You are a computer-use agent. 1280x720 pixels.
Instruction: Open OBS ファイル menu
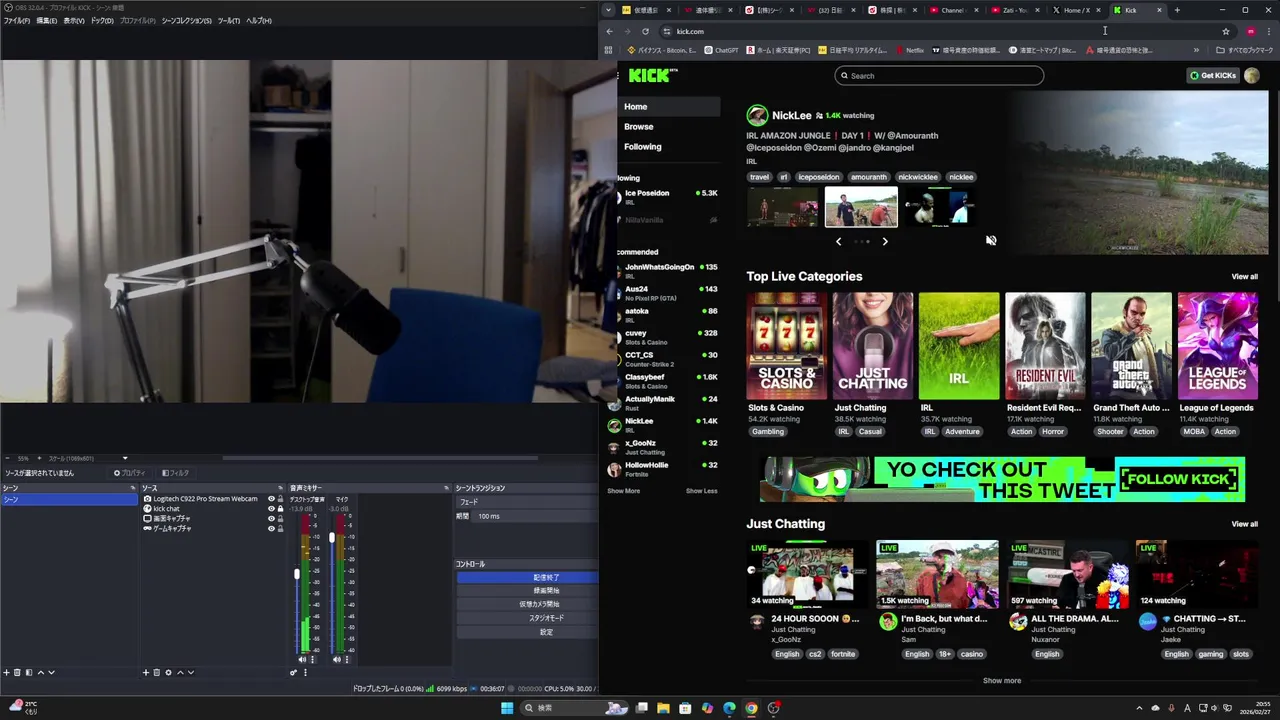point(15,21)
